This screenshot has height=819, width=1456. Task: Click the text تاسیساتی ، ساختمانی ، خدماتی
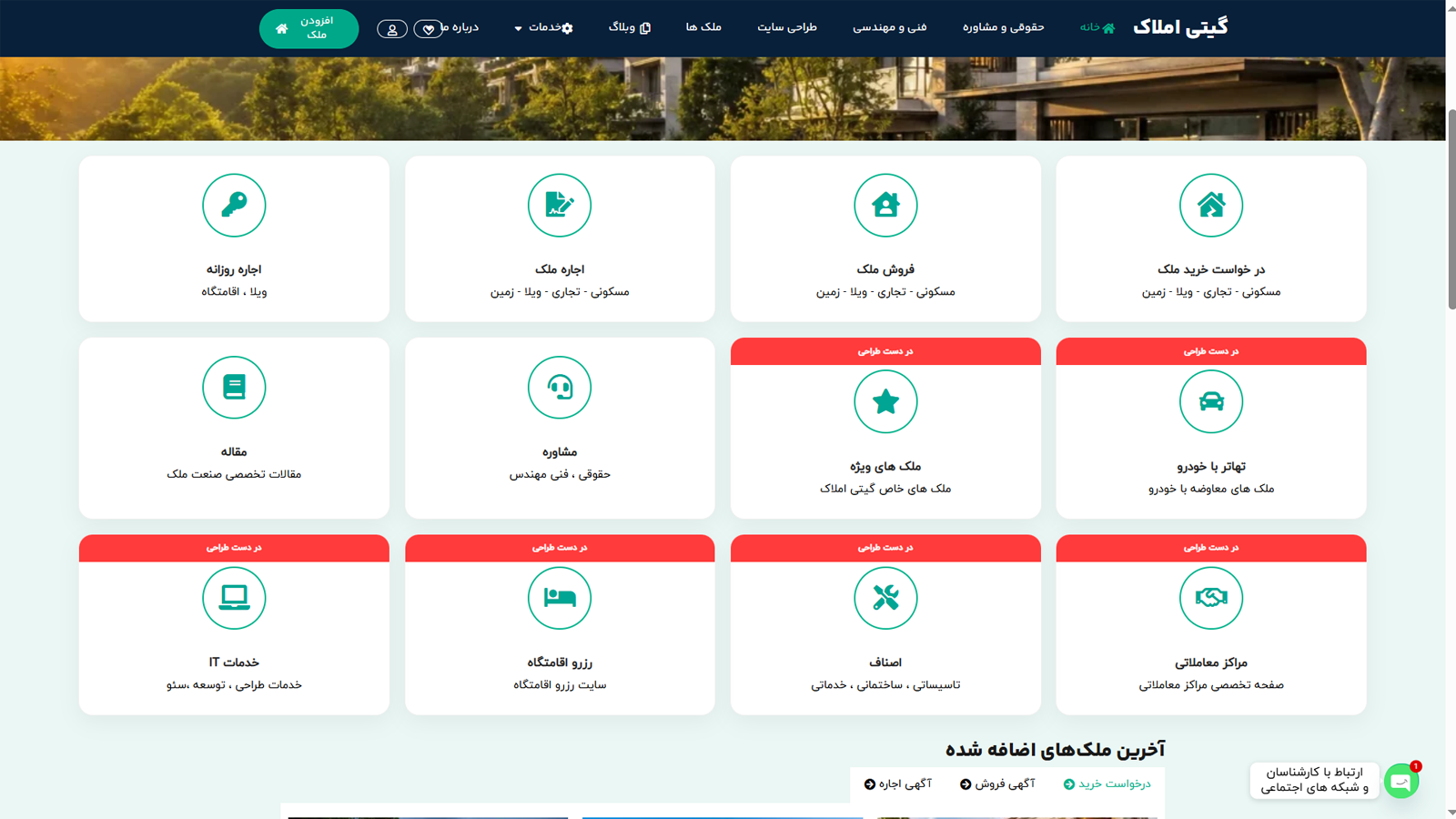[x=885, y=685]
